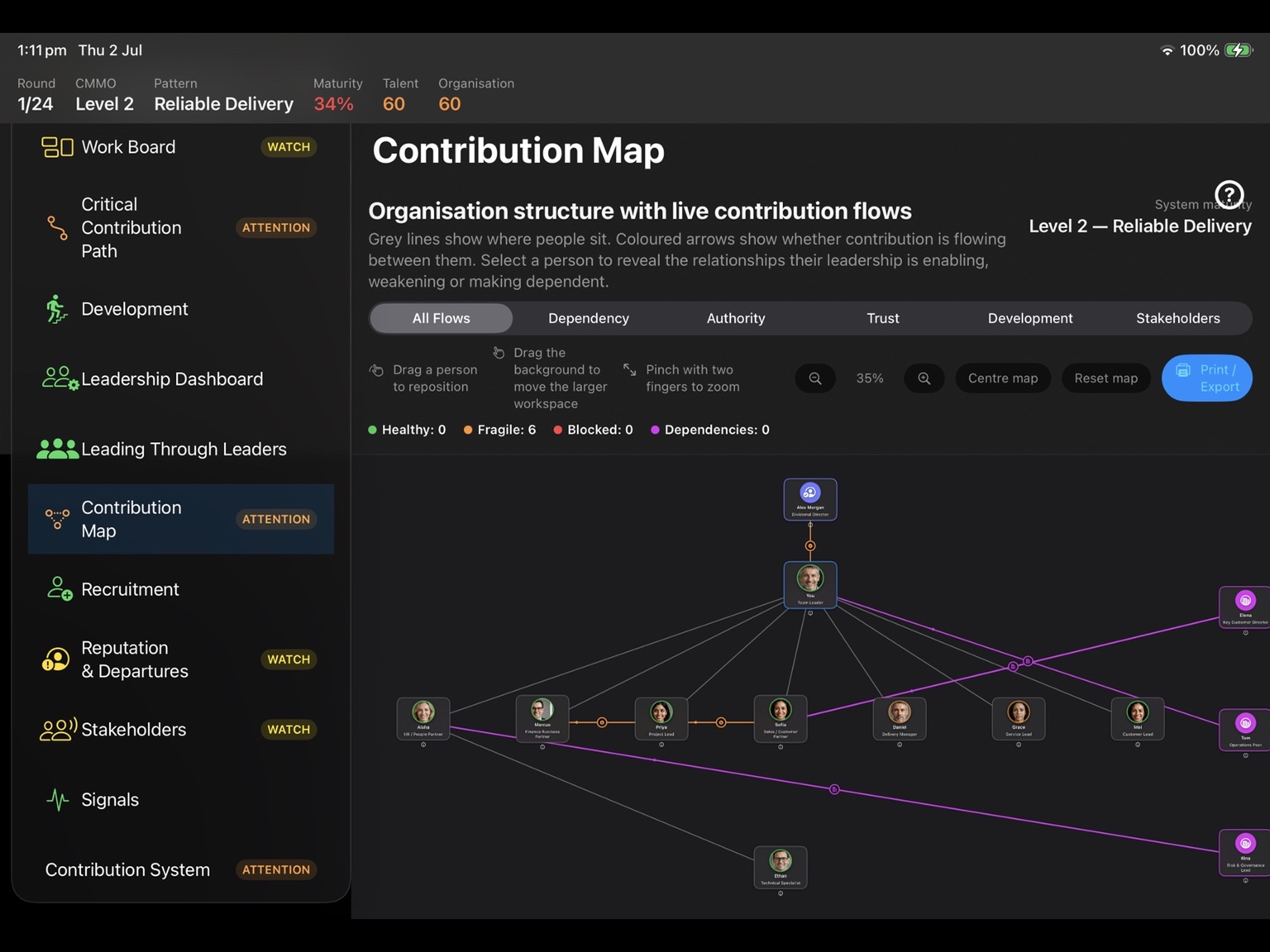
Task: Switch to the Authority tab
Action: click(736, 318)
